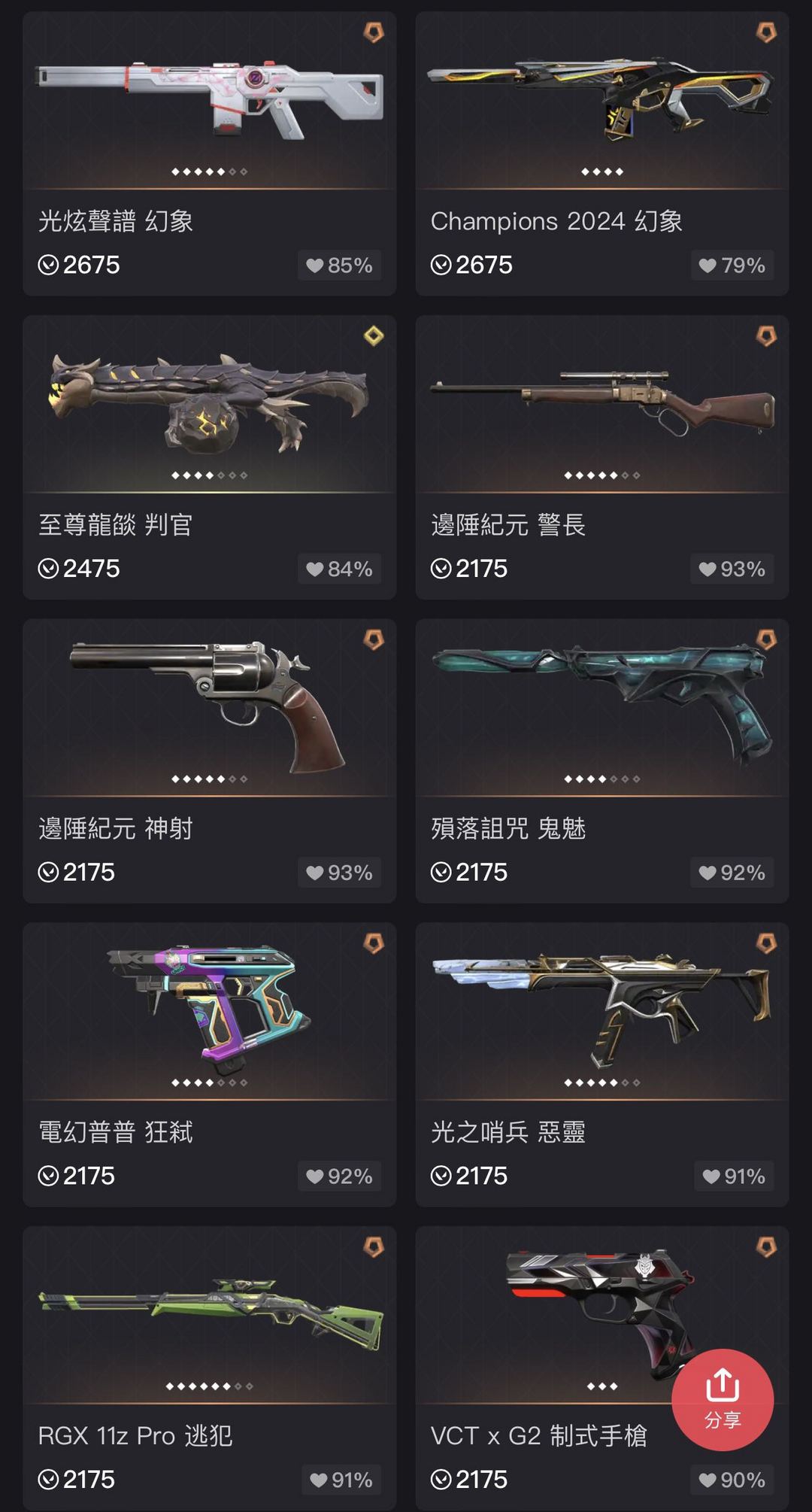Select the 殞落詛咒 鬼魅 skin name
Viewport: 812px width, 1512px height.
[x=508, y=828]
